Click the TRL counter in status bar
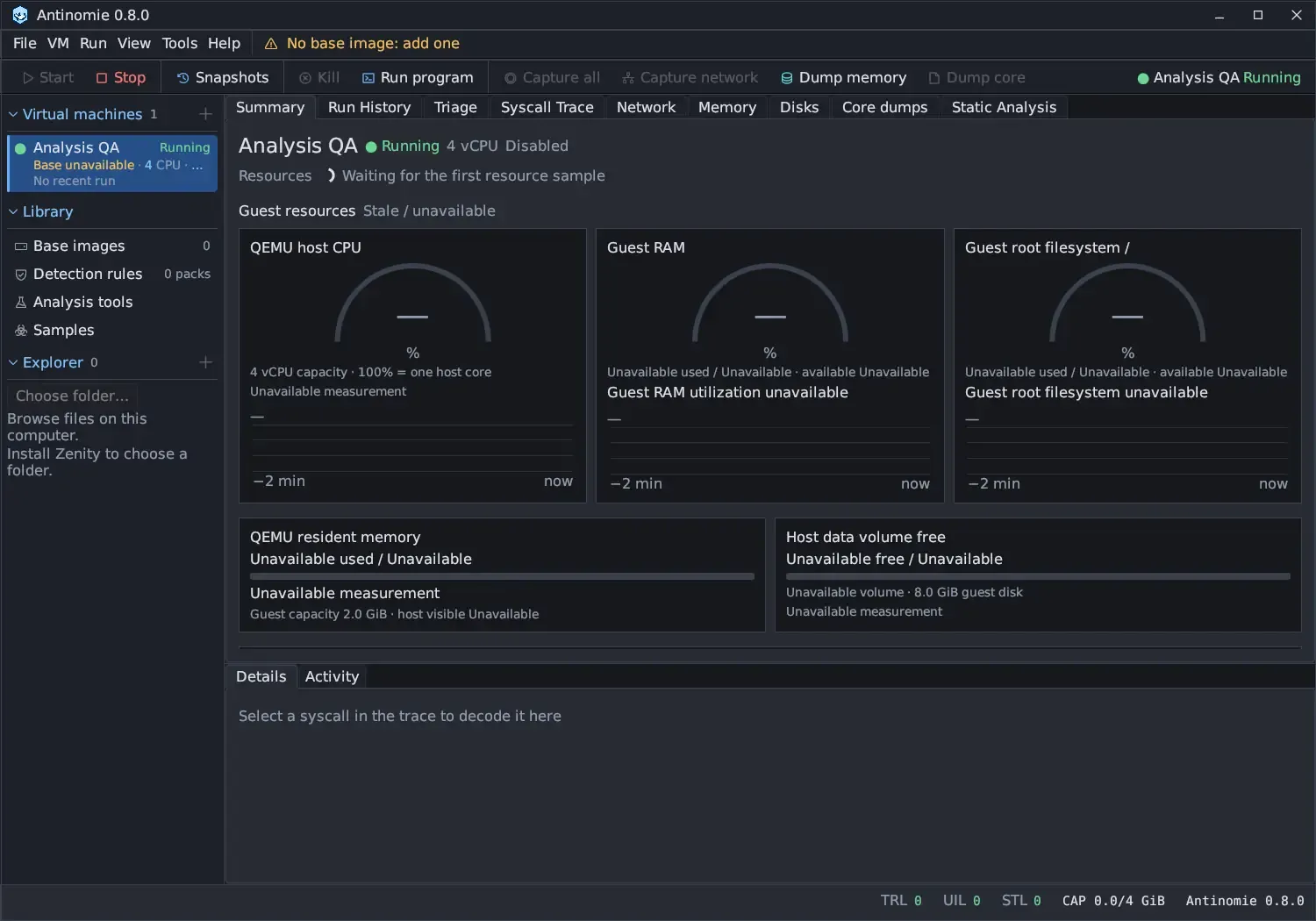Viewport: 1316px width, 921px height. coord(901,901)
